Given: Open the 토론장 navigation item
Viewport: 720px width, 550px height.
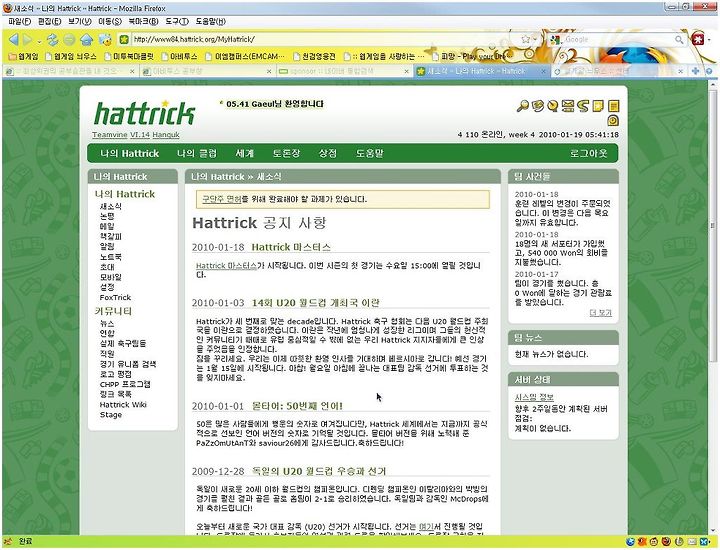Looking at the screenshot, I should (x=286, y=153).
